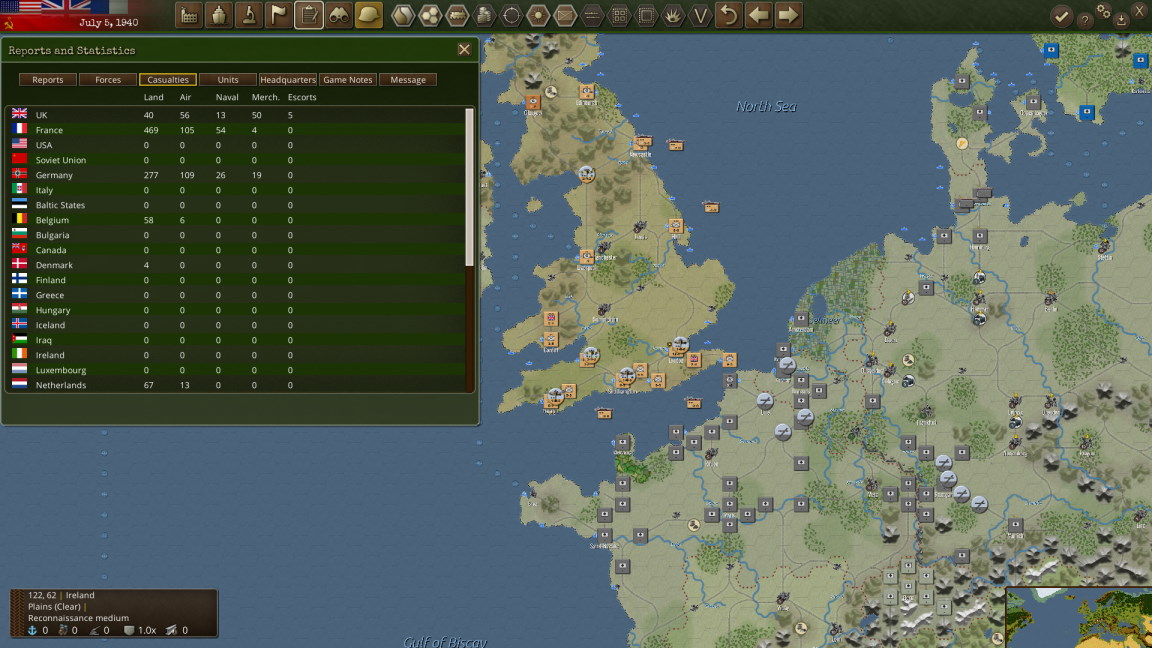Toggle the crosshair target overlay icon
1152x648 pixels.
point(511,15)
